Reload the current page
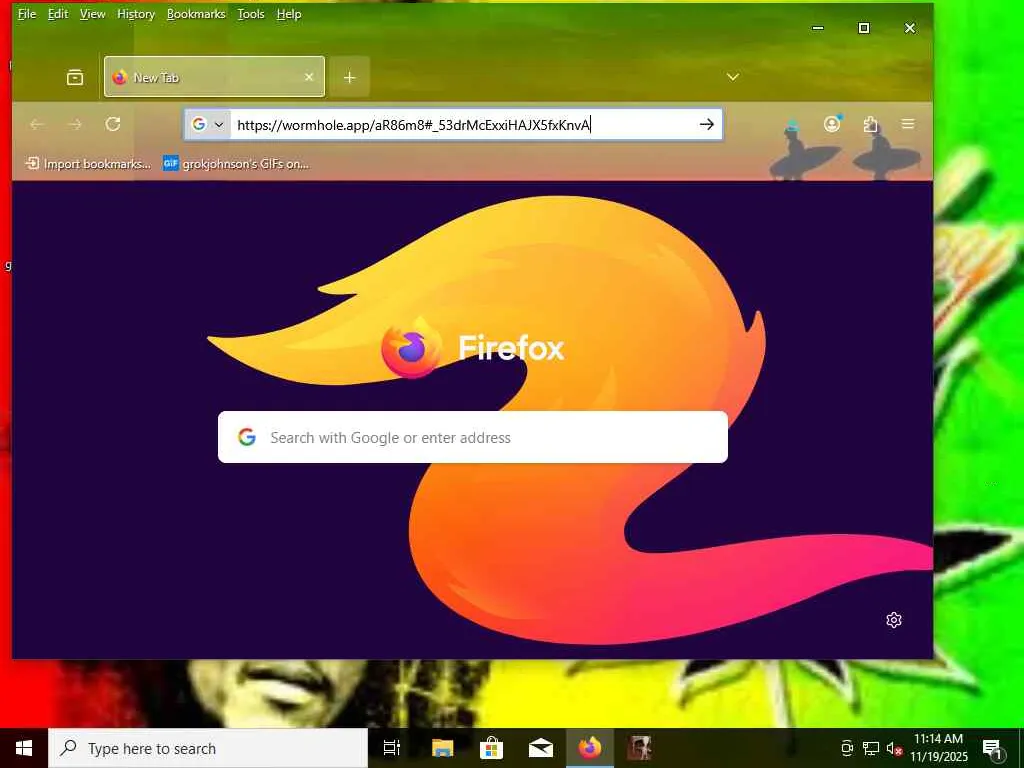The width and height of the screenshot is (1024, 768). (x=113, y=124)
